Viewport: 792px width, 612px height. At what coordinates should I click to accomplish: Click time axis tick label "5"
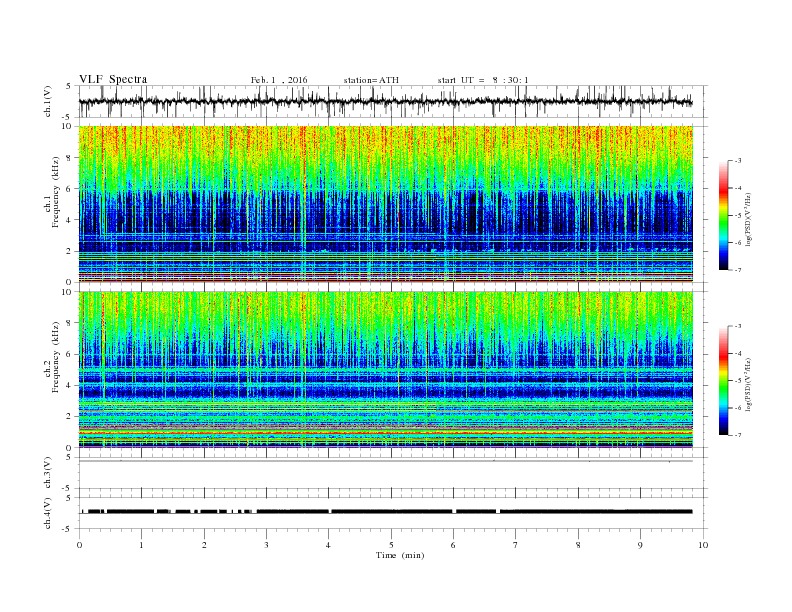391,545
